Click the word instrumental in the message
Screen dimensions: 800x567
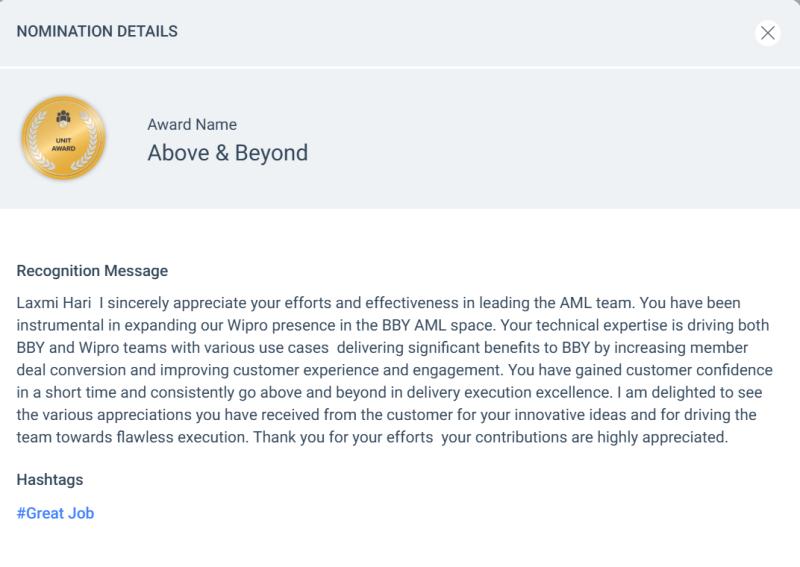coord(68,326)
